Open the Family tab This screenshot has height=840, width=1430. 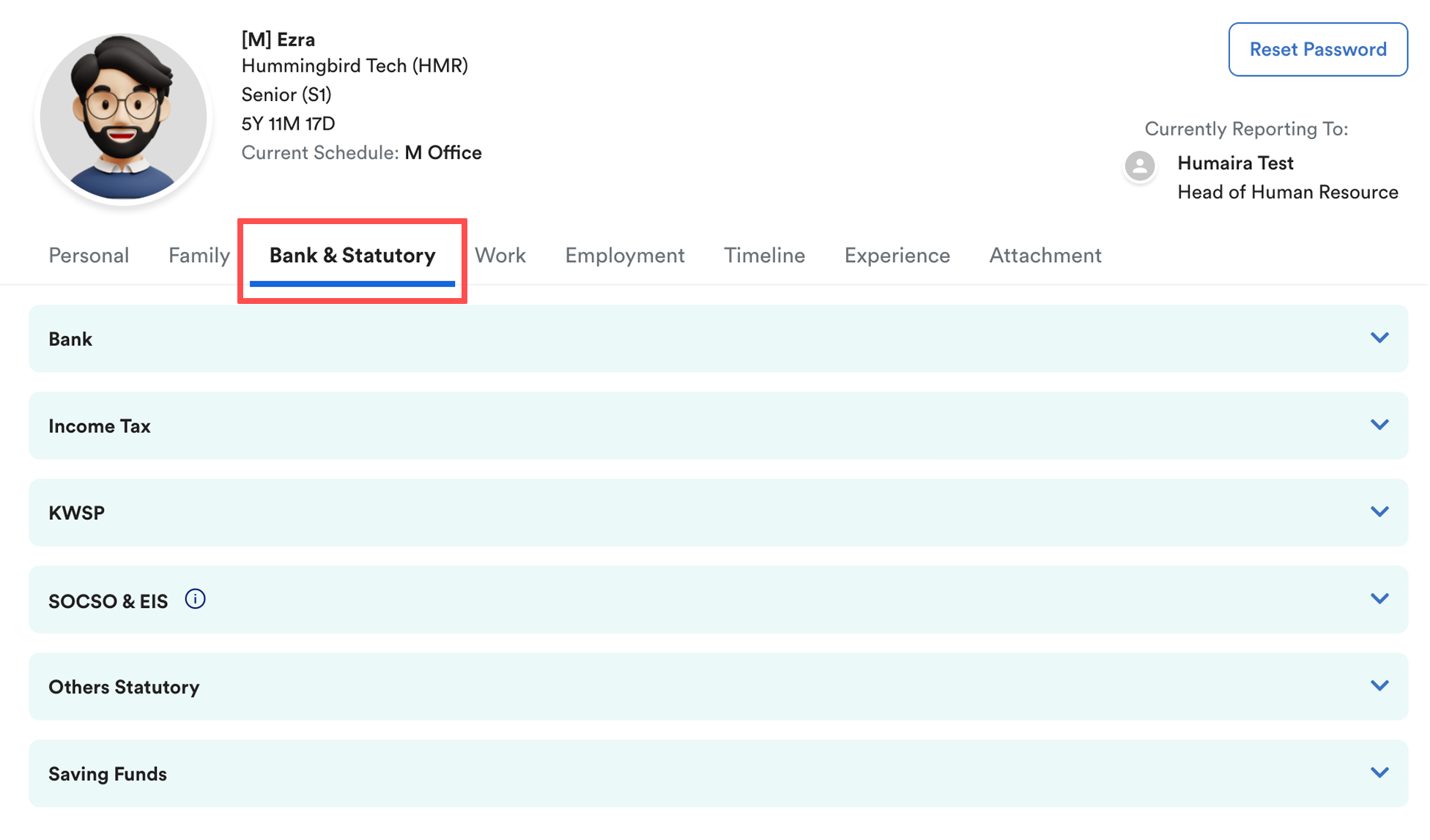(199, 256)
